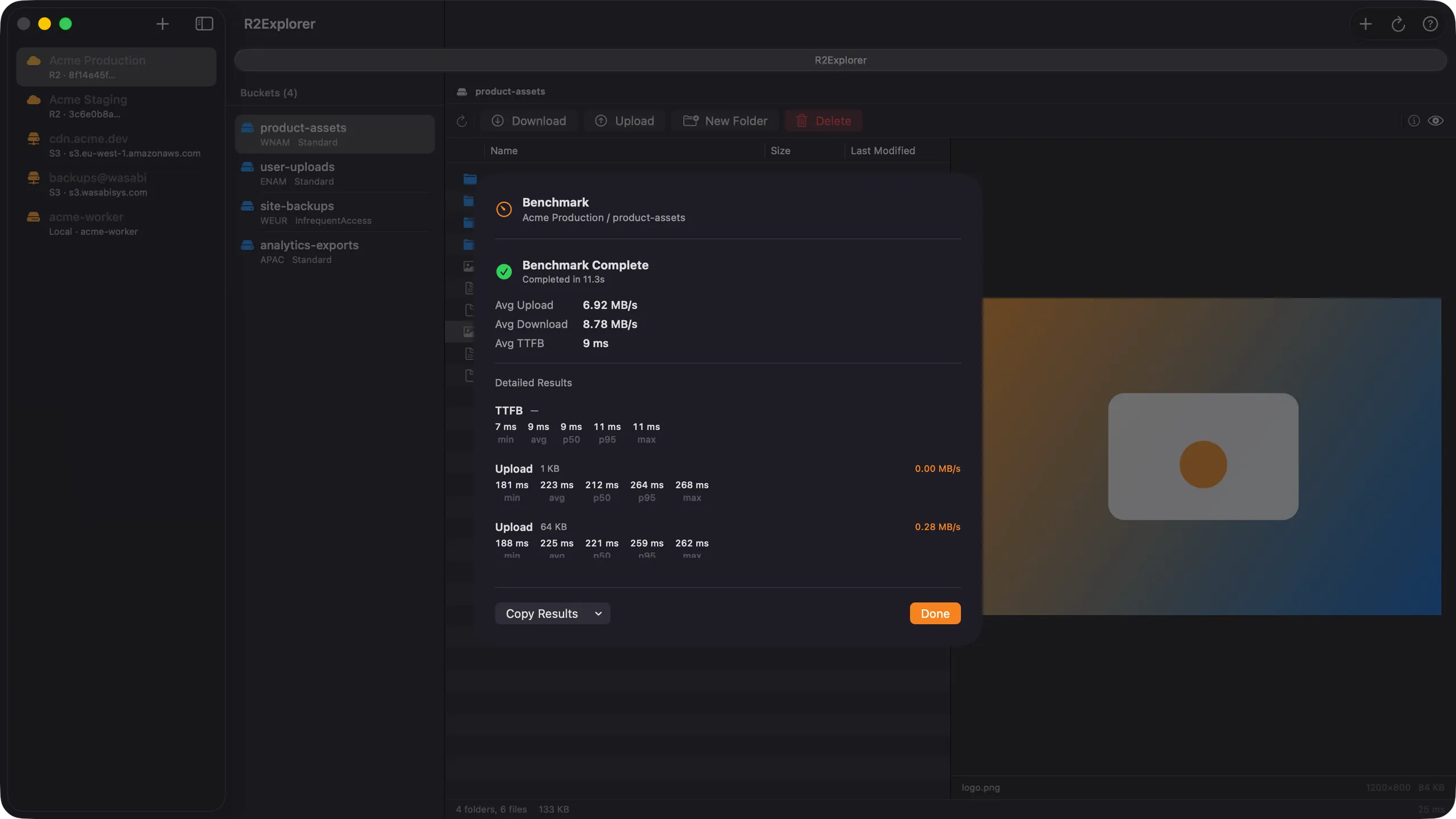The image size is (1456, 819).
Task: Toggle the sidebar panel icon
Action: (204, 24)
